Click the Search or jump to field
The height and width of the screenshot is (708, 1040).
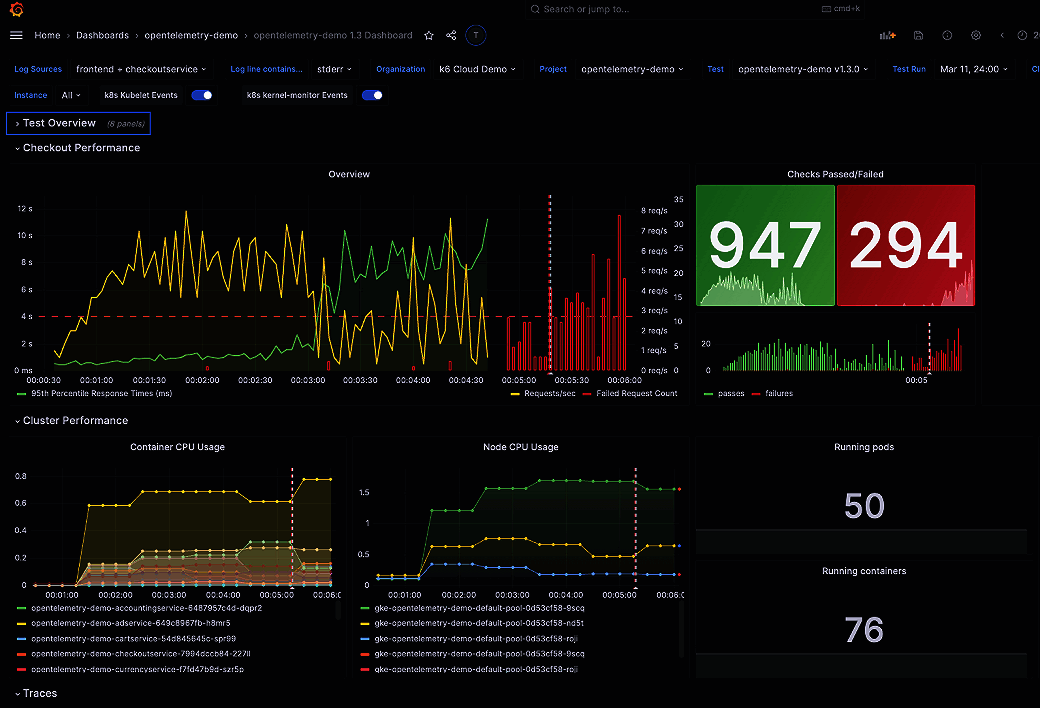point(585,9)
